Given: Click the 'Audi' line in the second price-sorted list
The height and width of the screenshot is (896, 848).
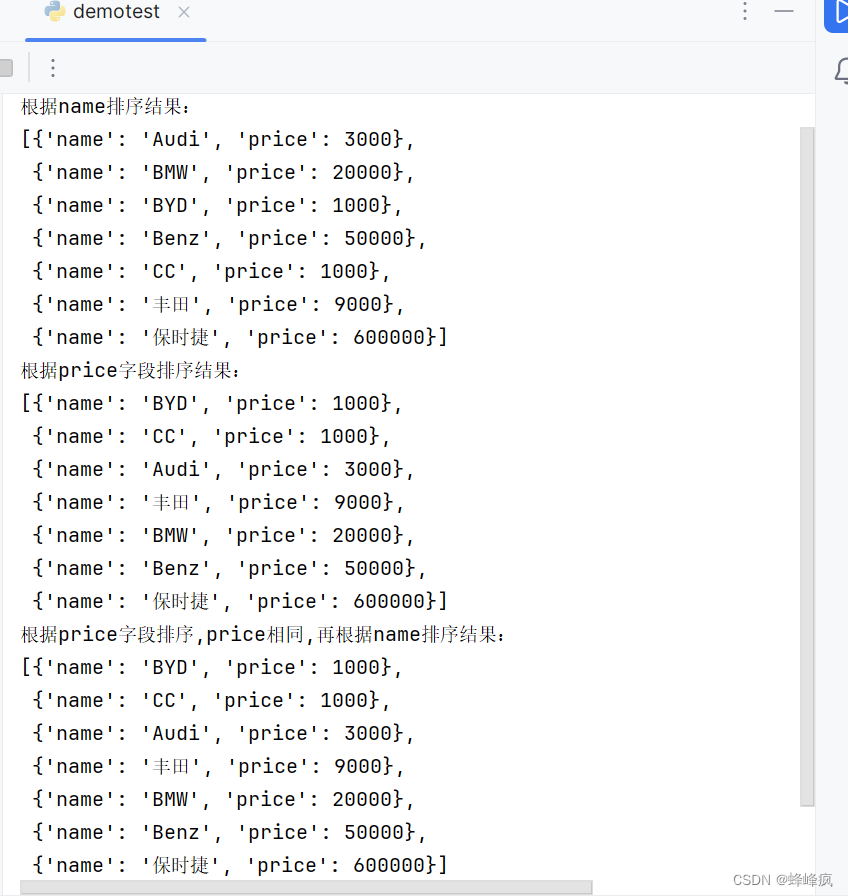Looking at the screenshot, I should pyautogui.click(x=223, y=470).
